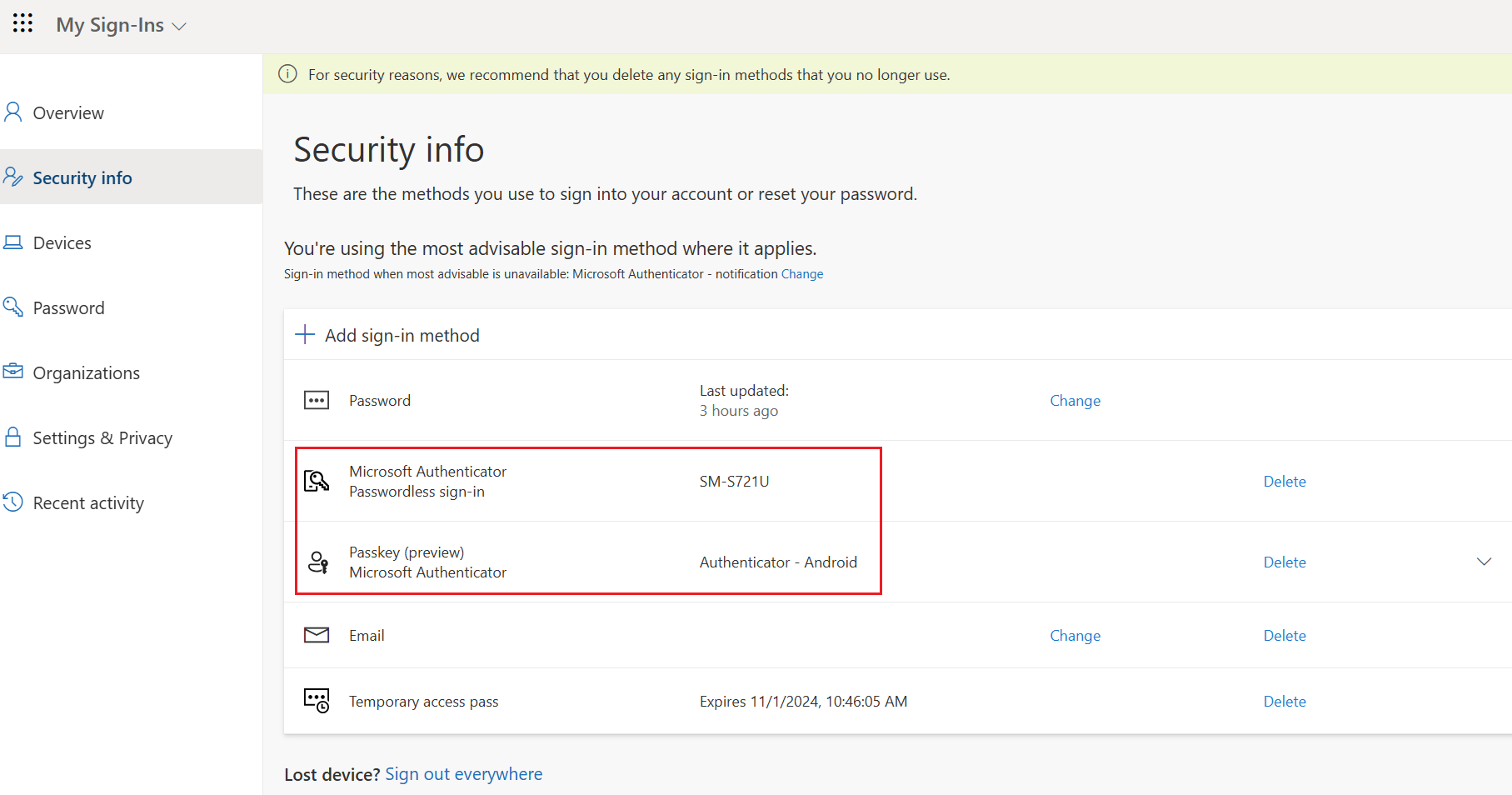Click the Organizations briefcase icon
1512x795 pixels.
coord(13,372)
